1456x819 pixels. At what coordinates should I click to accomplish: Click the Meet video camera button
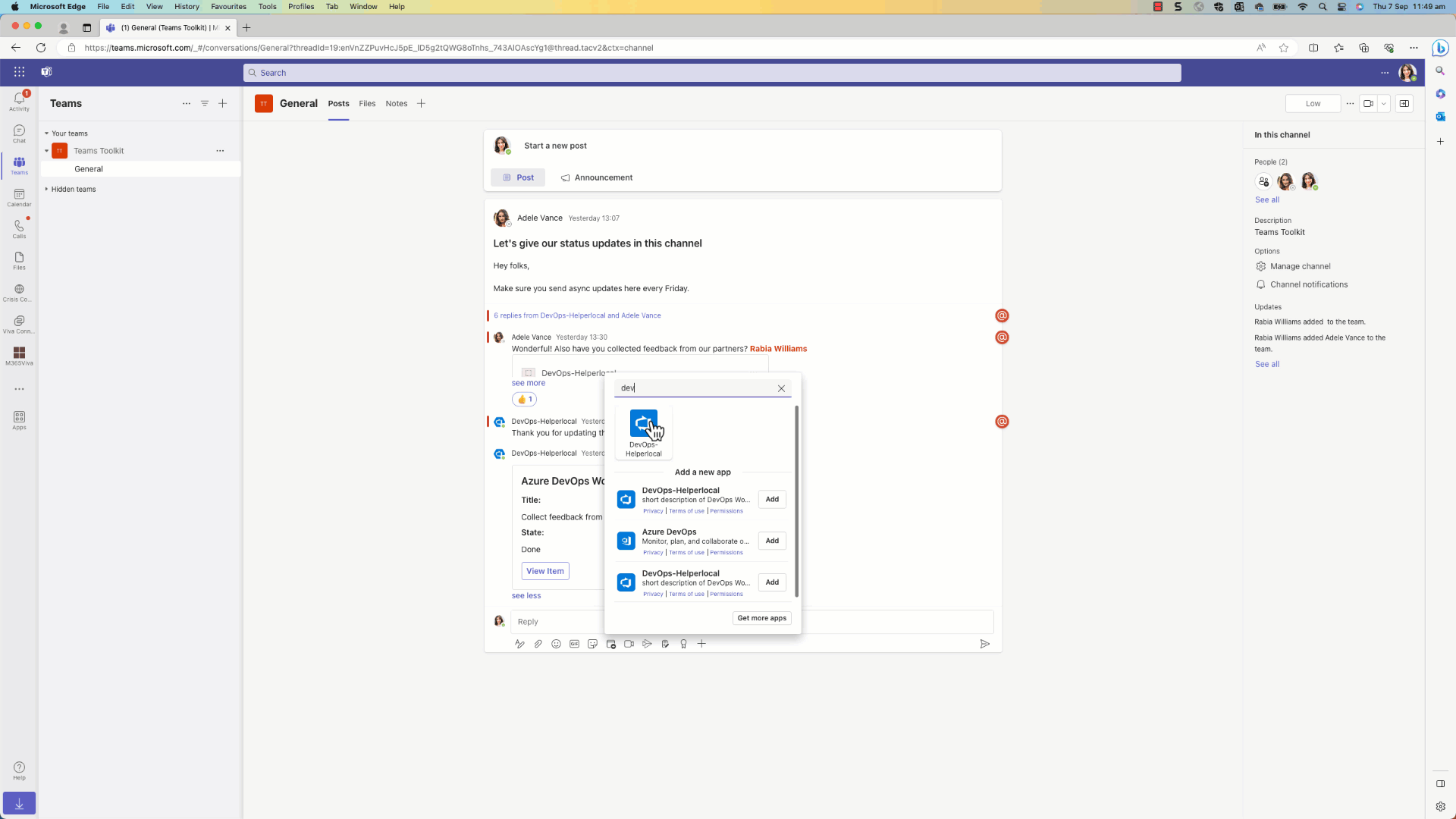click(x=1368, y=104)
